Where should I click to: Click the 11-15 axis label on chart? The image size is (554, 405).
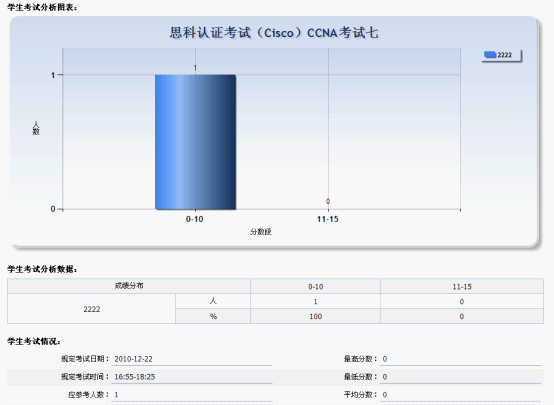click(328, 219)
